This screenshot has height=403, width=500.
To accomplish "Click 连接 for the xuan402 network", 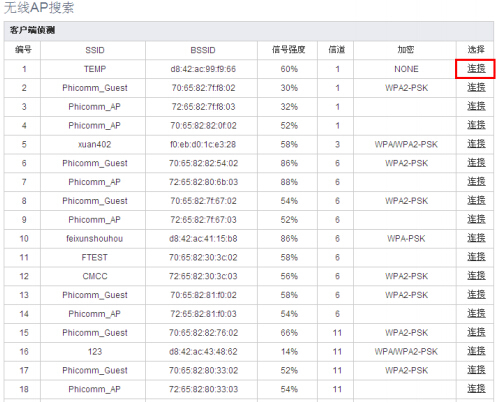I will [x=476, y=144].
